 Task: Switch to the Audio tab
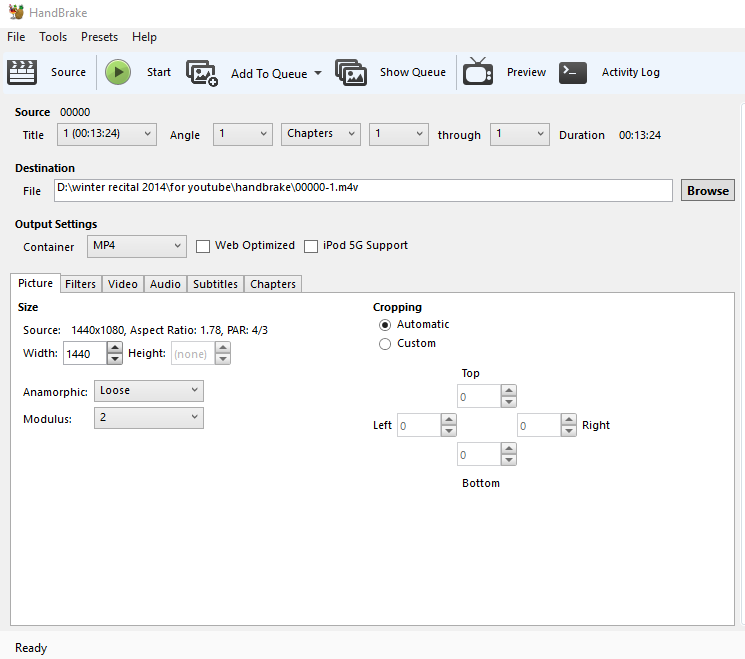click(165, 284)
